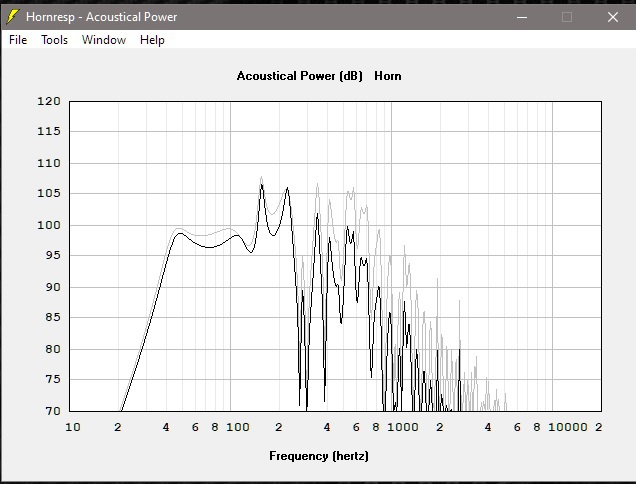The image size is (636, 484).
Task: Click the 'Acoustical Power (dB)' chart title
Action: pos(299,76)
